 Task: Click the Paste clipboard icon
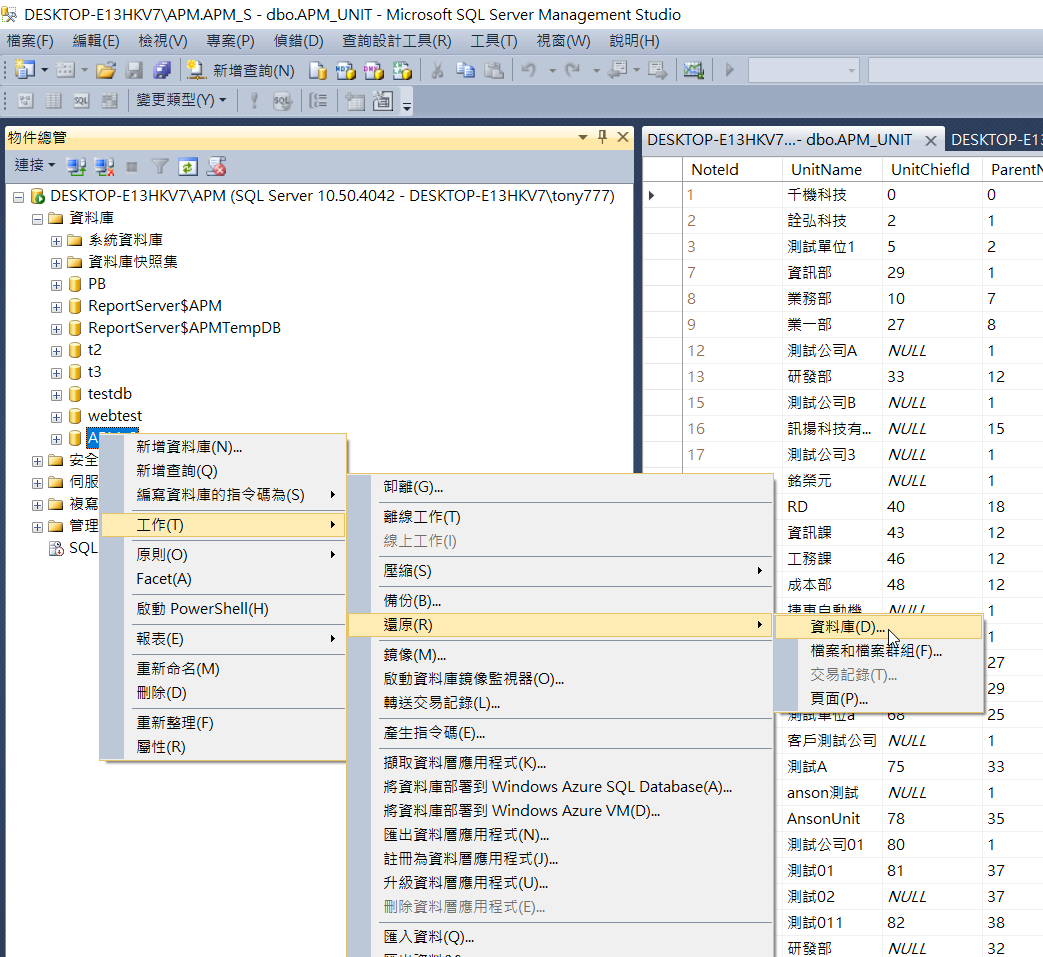click(494, 70)
